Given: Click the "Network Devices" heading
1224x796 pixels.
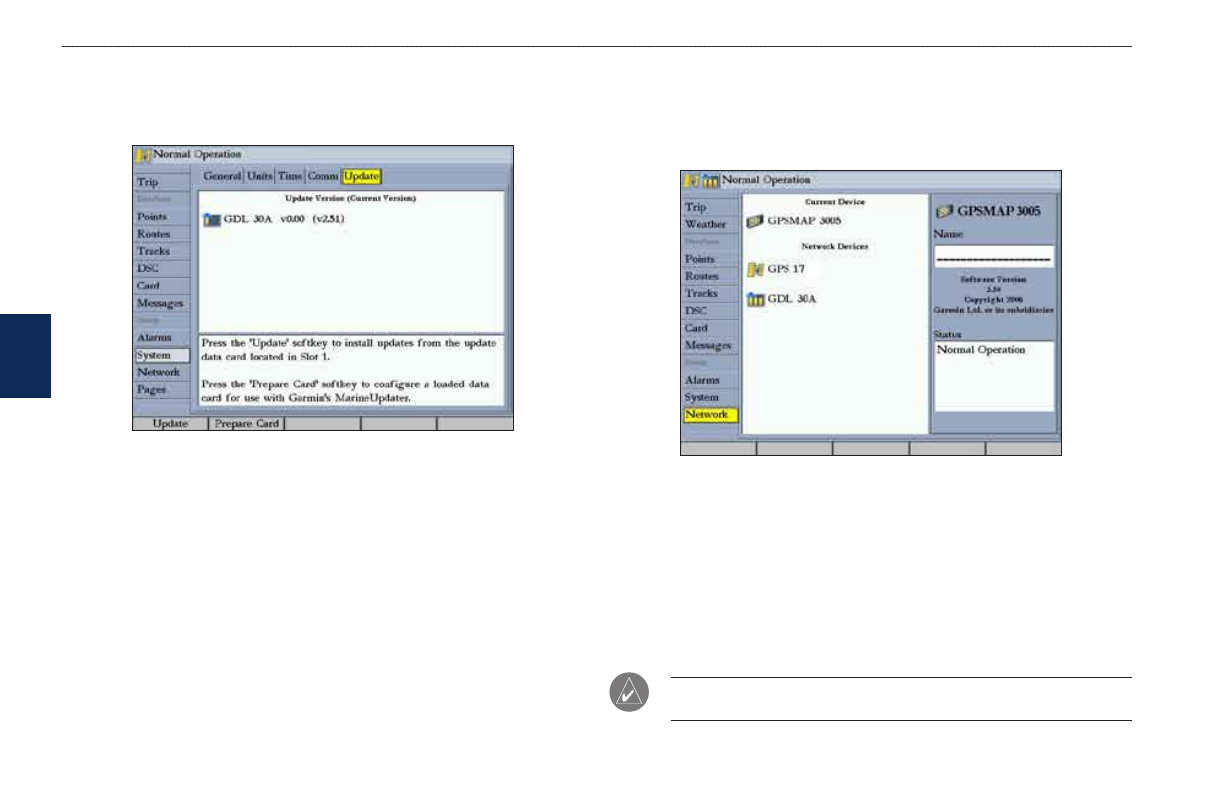Looking at the screenshot, I should [x=835, y=245].
